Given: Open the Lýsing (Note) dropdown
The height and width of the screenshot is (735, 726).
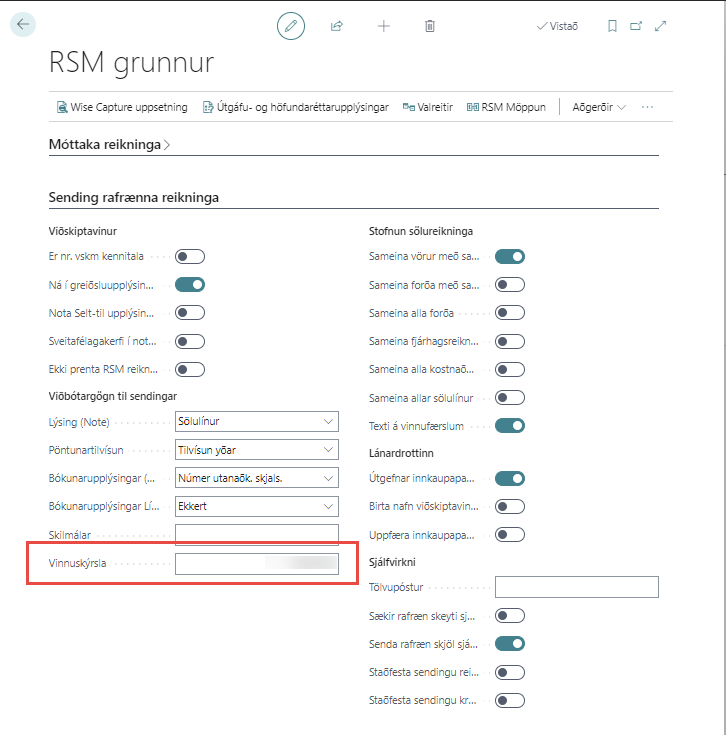Looking at the screenshot, I should pos(257,422).
